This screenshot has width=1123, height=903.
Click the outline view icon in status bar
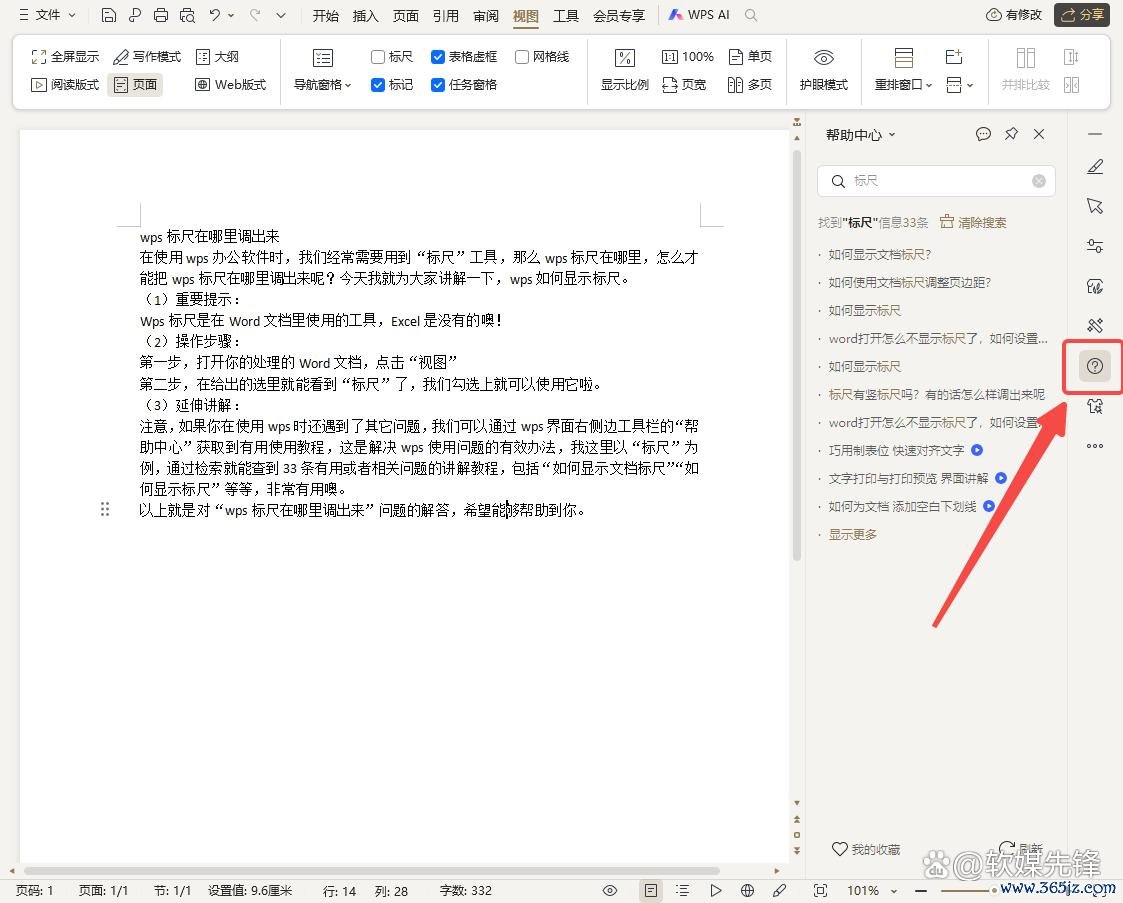click(x=683, y=890)
